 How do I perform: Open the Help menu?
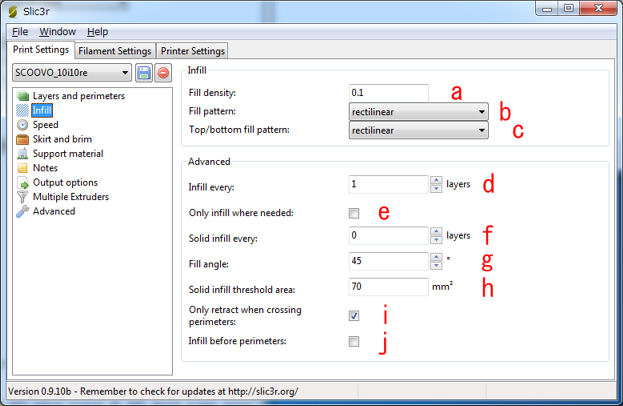point(98,32)
